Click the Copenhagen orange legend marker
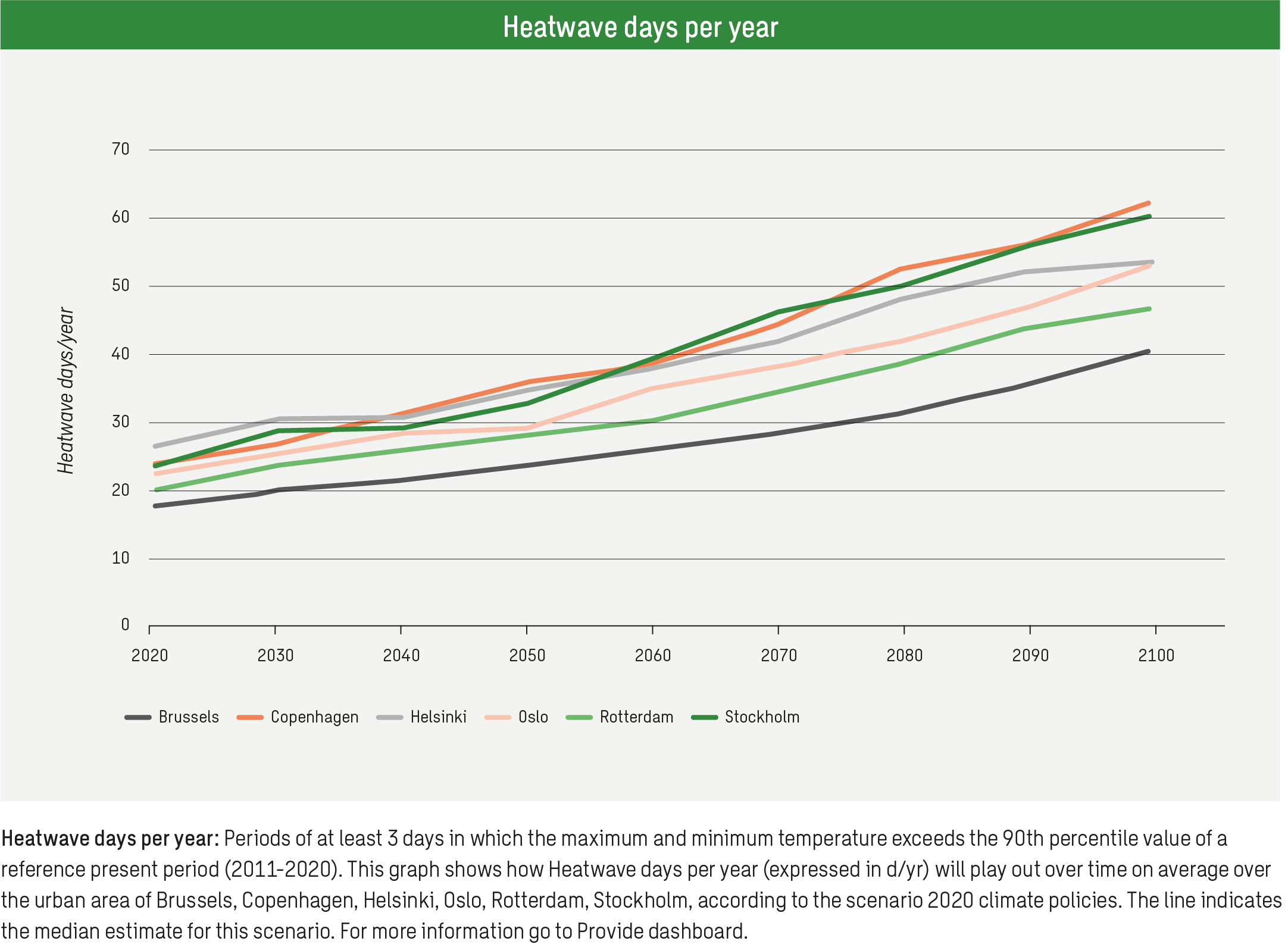Image resolution: width=1288 pixels, height=944 pixels. pyautogui.click(x=250, y=717)
